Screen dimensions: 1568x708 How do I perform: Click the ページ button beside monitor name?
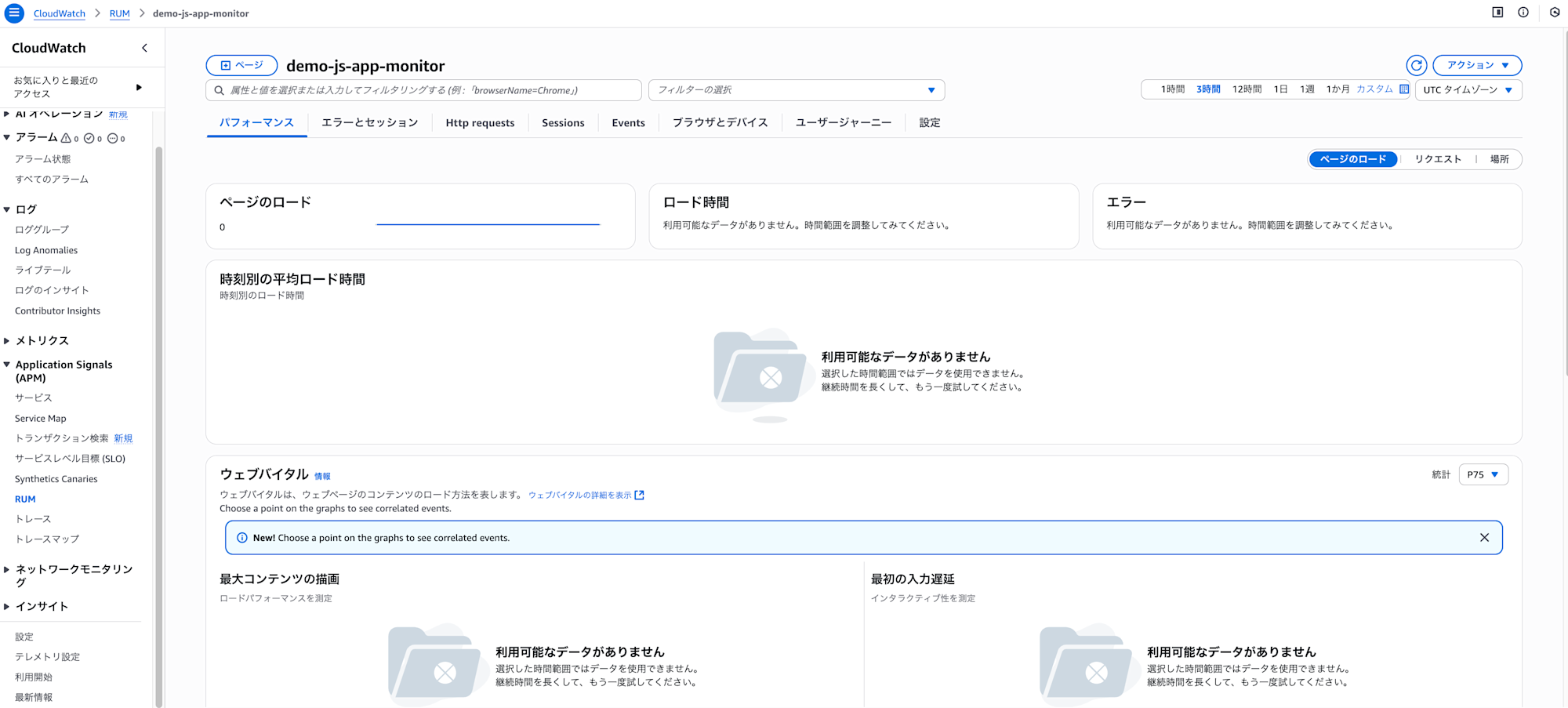(x=241, y=65)
